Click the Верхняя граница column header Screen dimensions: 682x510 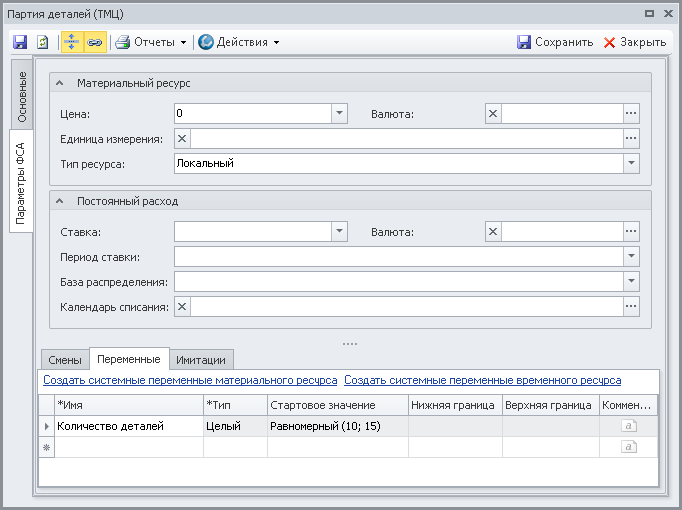551,405
